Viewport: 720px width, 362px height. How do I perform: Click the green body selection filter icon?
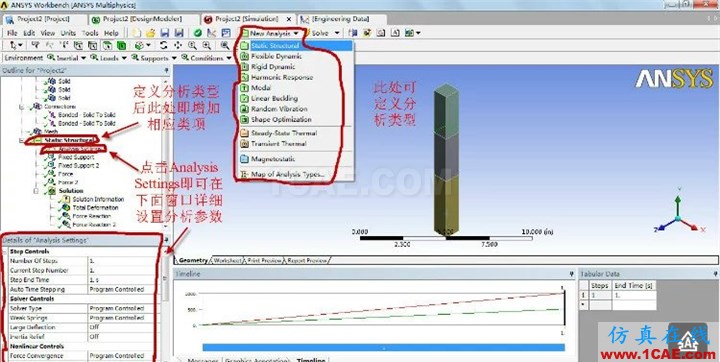click(x=121, y=45)
